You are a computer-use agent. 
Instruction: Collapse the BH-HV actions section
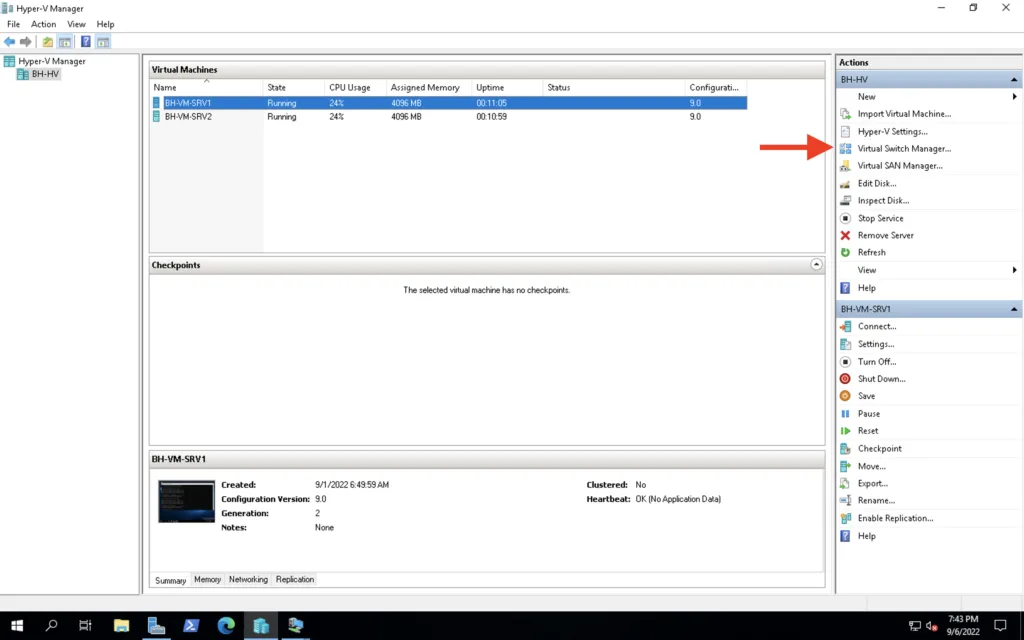click(x=1014, y=80)
